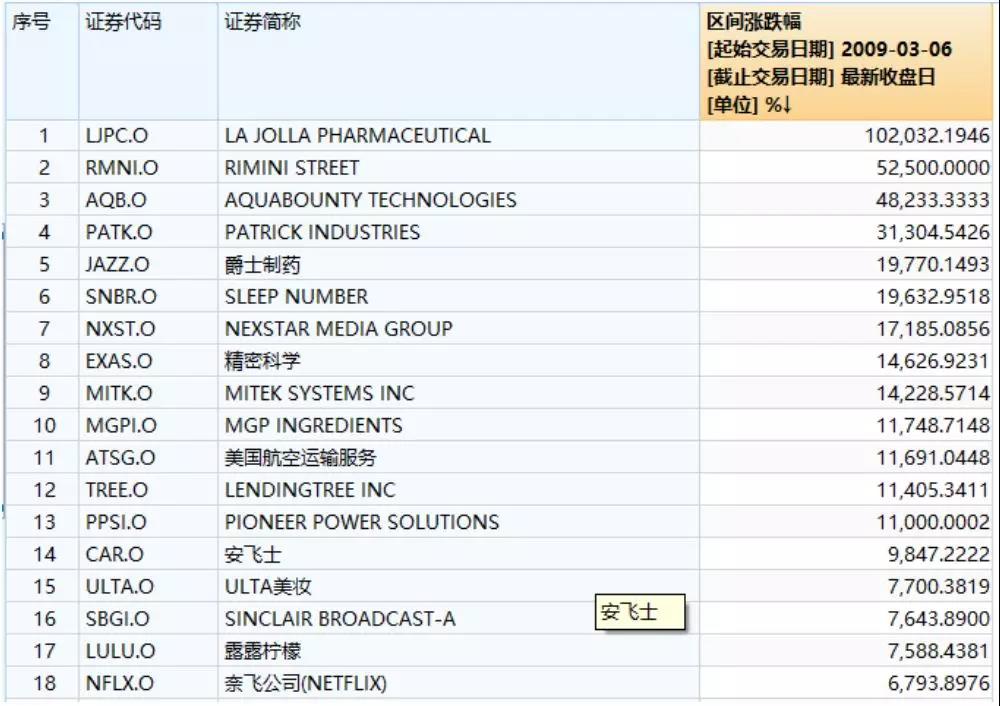This screenshot has height=706, width=1000.
Task: Select ticker EXAS.O
Action: coord(119,361)
